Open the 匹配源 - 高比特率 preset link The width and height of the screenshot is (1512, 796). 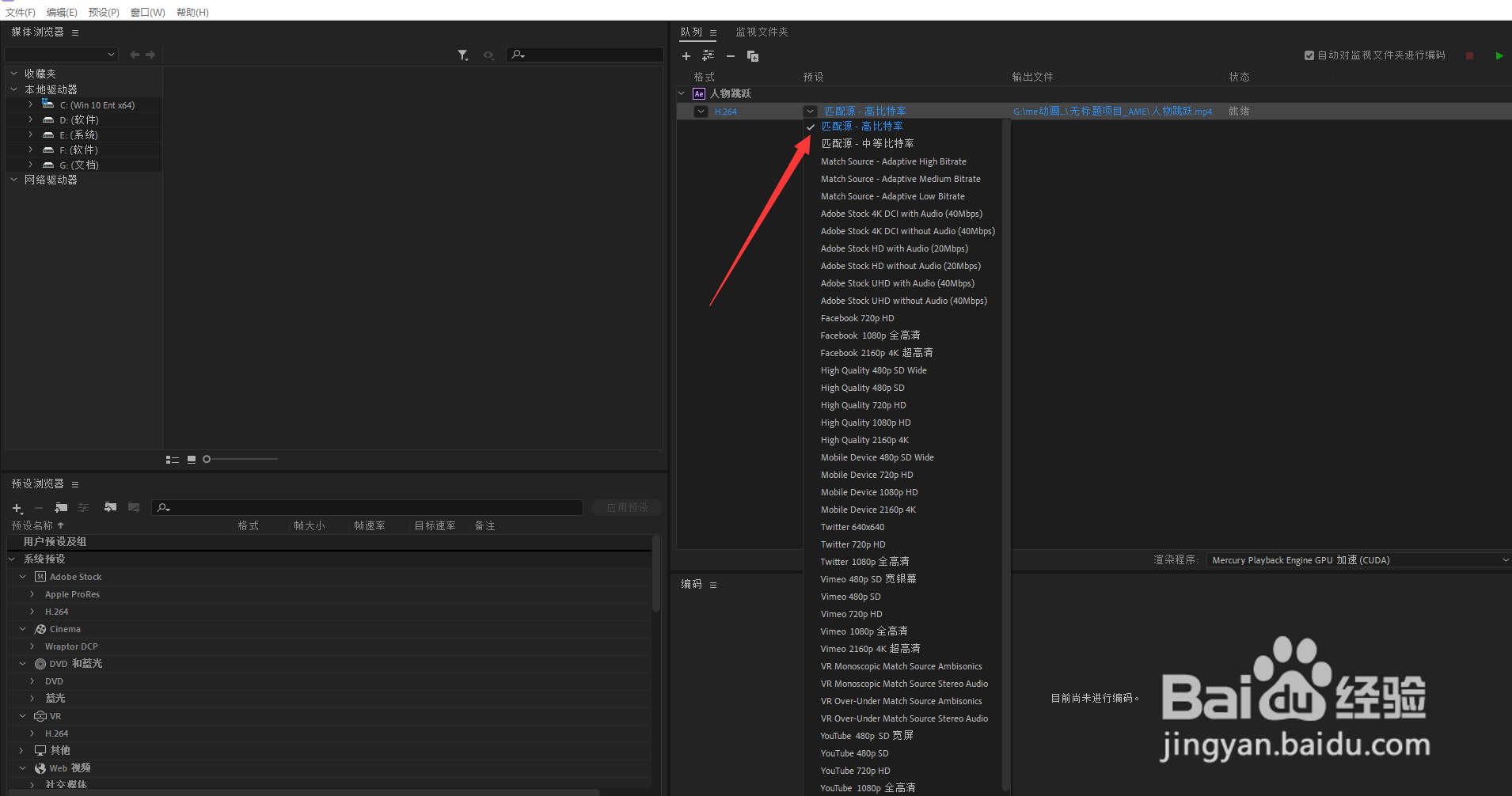point(865,112)
